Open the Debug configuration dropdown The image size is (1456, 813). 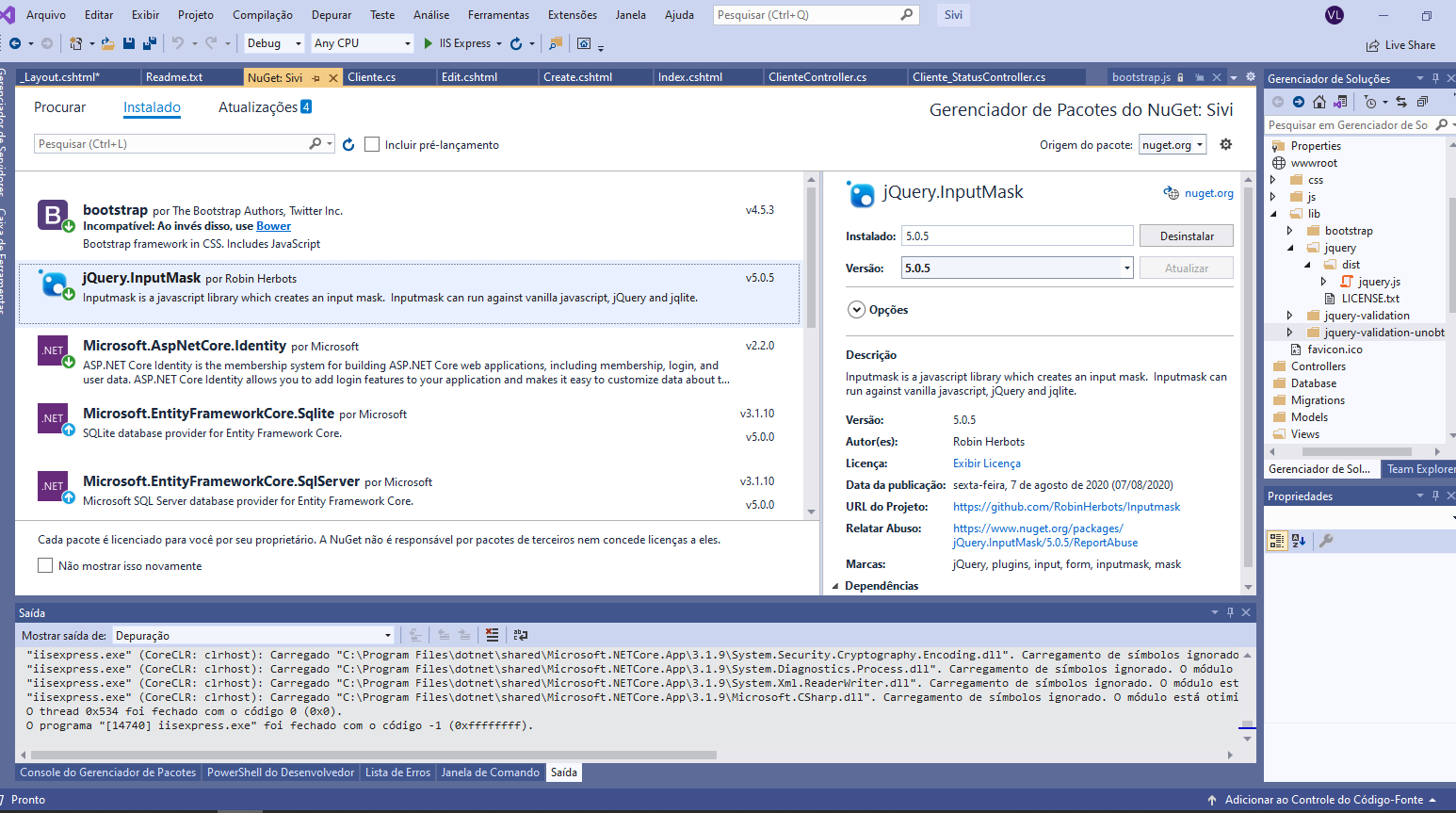274,43
